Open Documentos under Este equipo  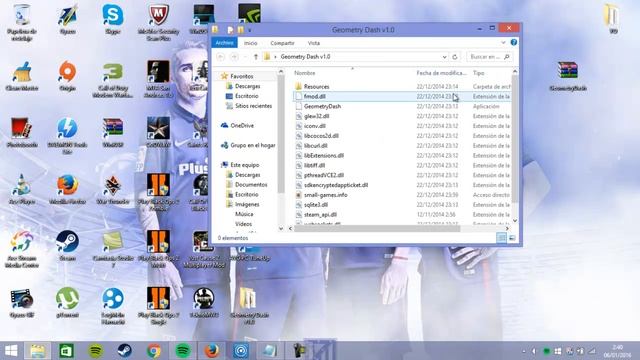coord(251,184)
